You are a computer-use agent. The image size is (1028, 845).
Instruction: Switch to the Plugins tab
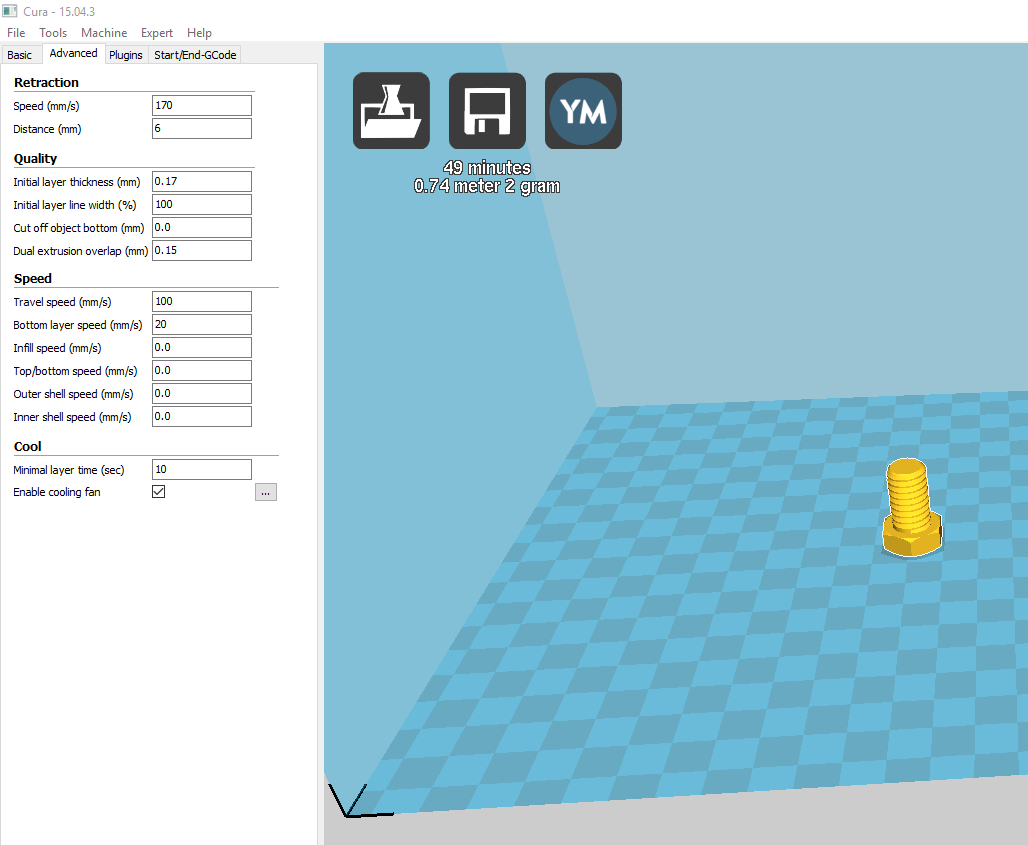(x=126, y=55)
